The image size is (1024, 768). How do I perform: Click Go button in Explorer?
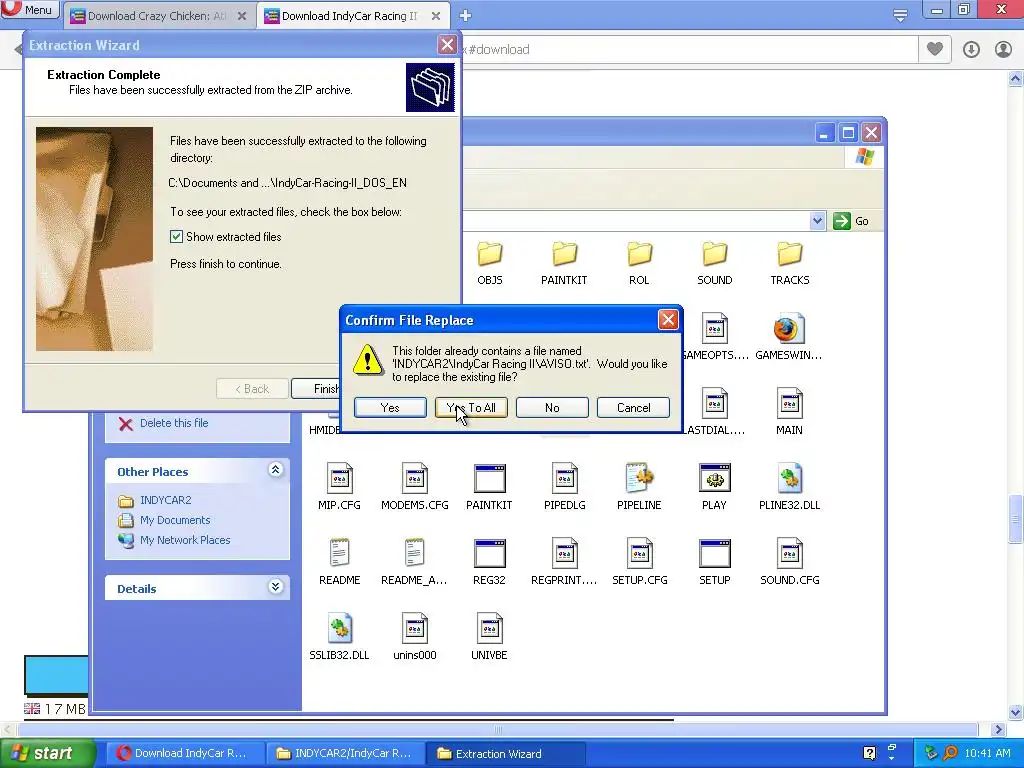(851, 221)
